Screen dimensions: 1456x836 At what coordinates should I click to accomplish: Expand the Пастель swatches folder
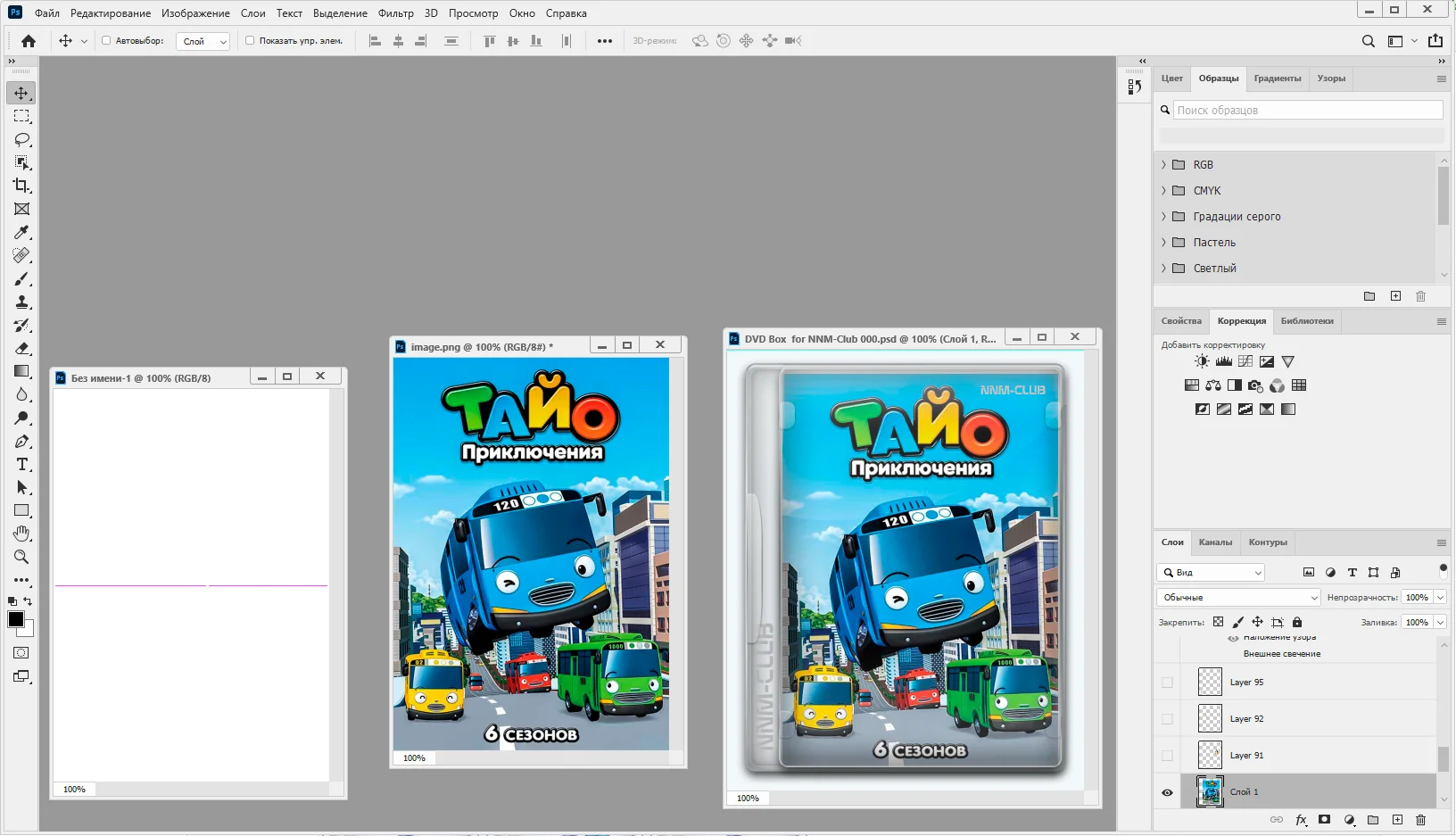(1163, 243)
